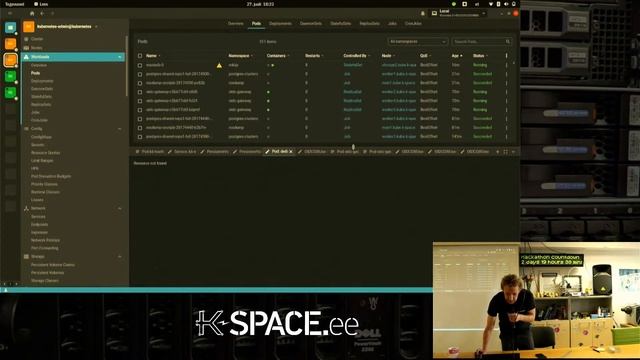The width and height of the screenshot is (640, 360).
Task: Toggle the select-all pods header checkbox
Action: click(x=140, y=56)
